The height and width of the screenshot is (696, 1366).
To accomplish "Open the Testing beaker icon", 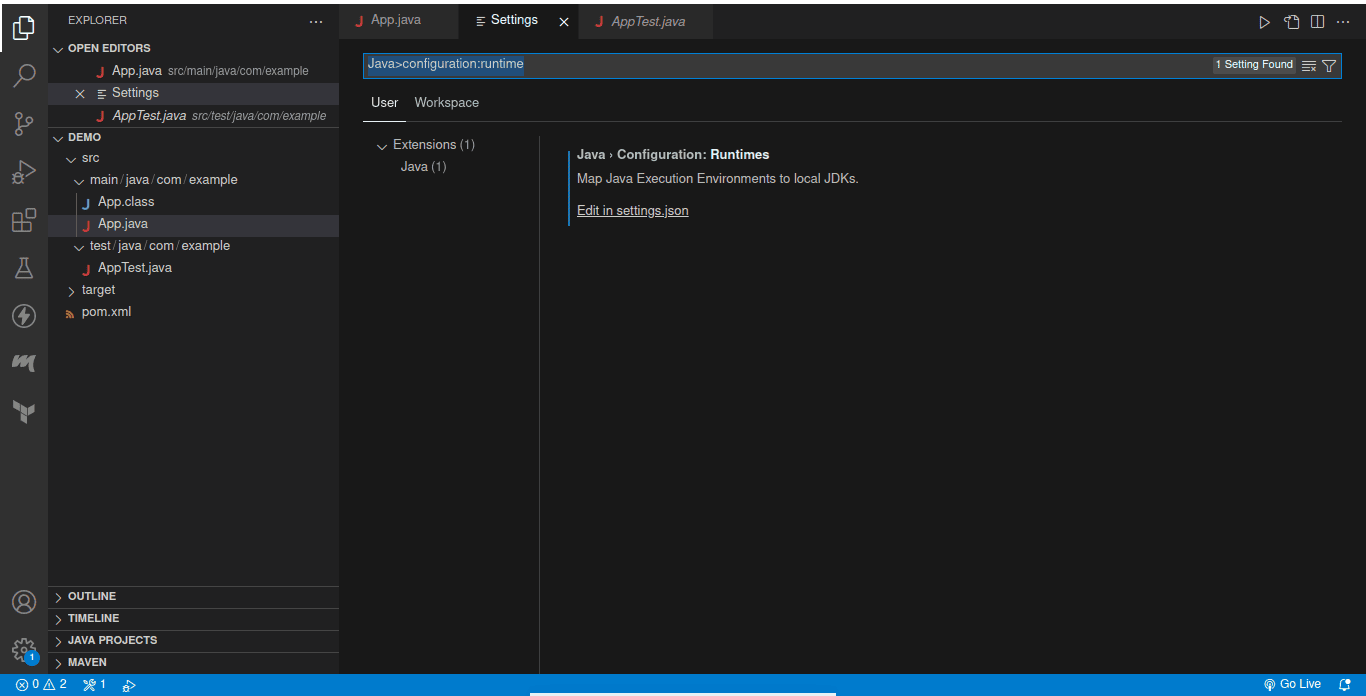I will pyautogui.click(x=24, y=268).
